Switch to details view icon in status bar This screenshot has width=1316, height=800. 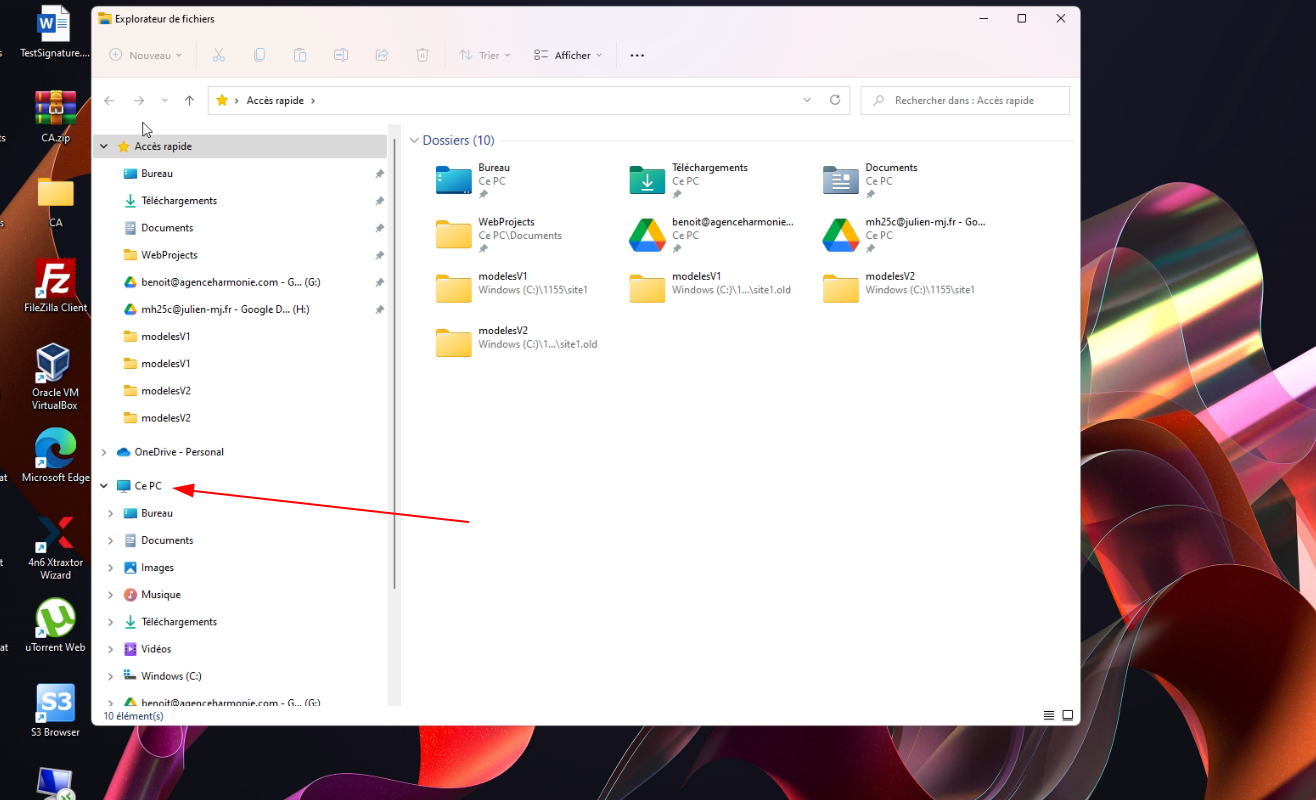pyautogui.click(x=1049, y=715)
